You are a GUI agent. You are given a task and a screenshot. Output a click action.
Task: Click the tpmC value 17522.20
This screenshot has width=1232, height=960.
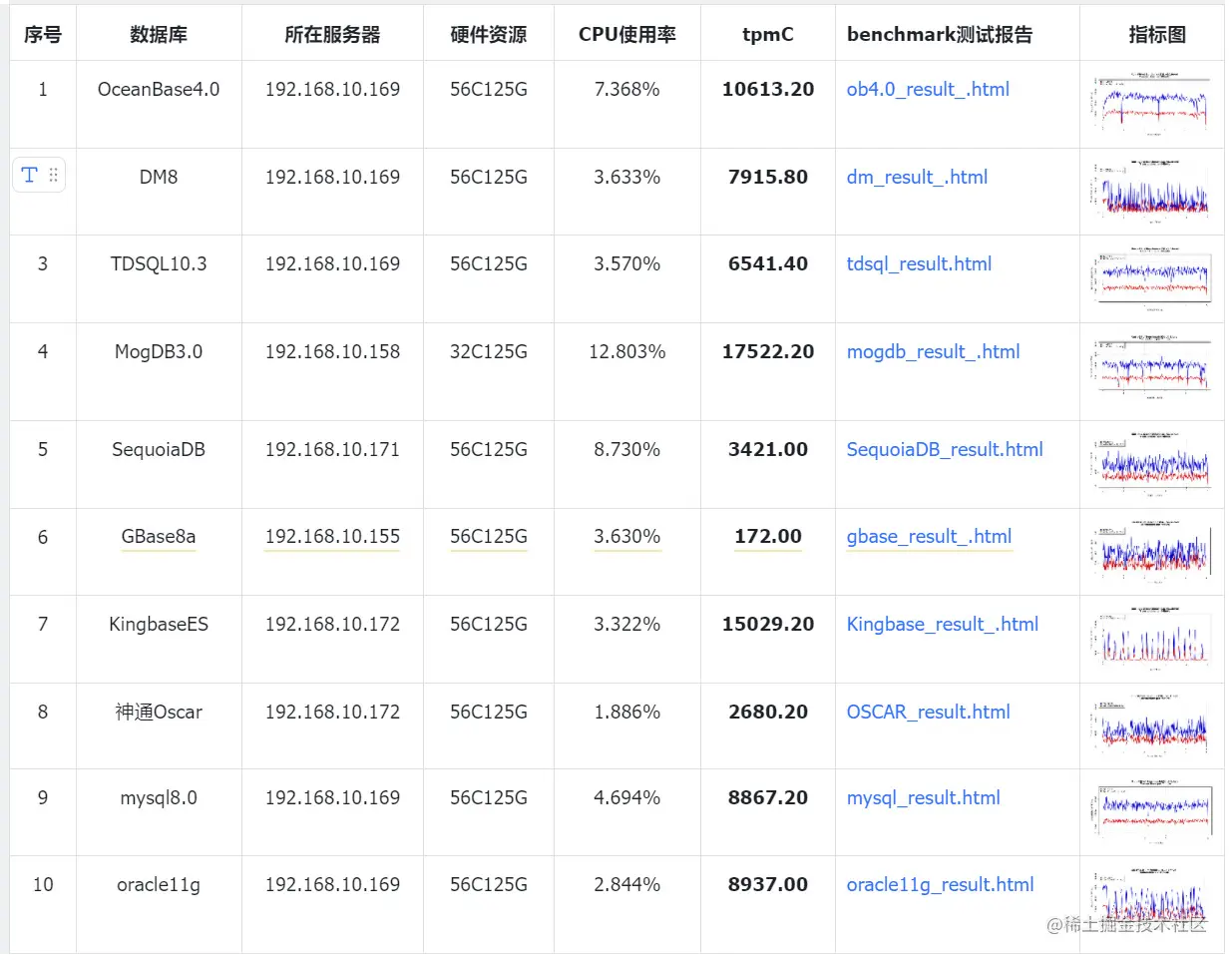(x=768, y=351)
